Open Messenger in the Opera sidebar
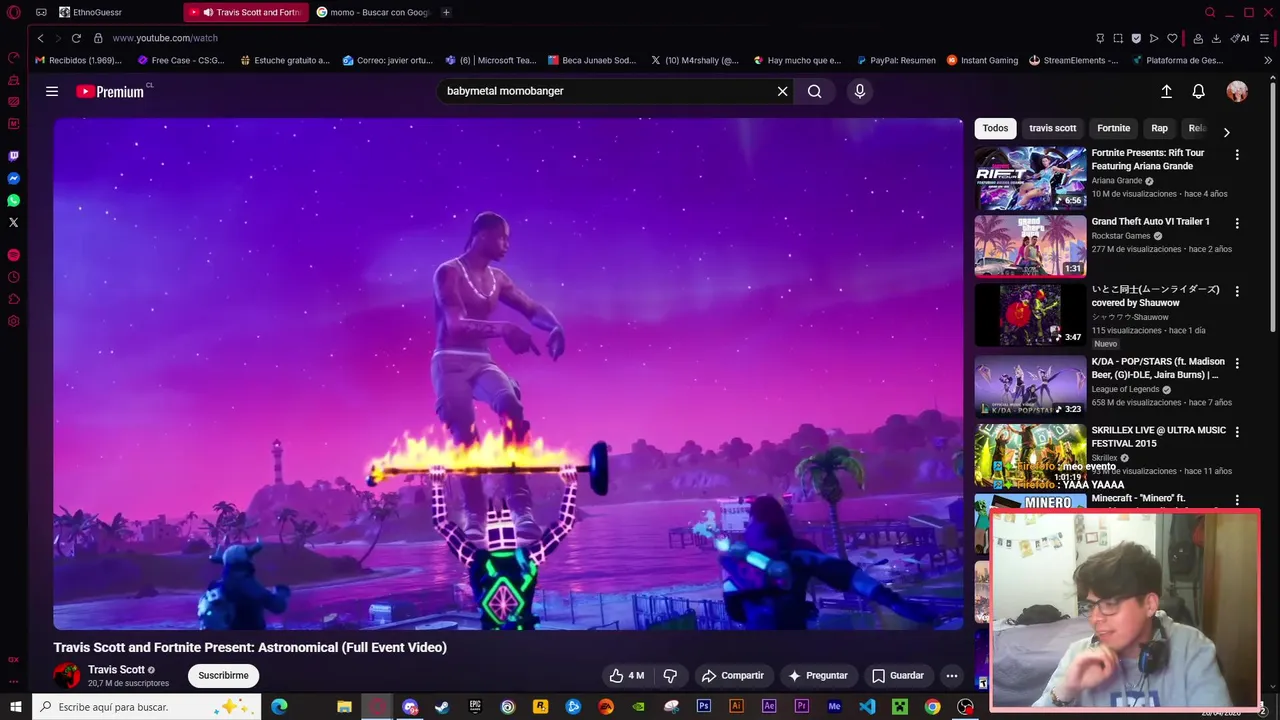The image size is (1280, 720). click(x=13, y=178)
